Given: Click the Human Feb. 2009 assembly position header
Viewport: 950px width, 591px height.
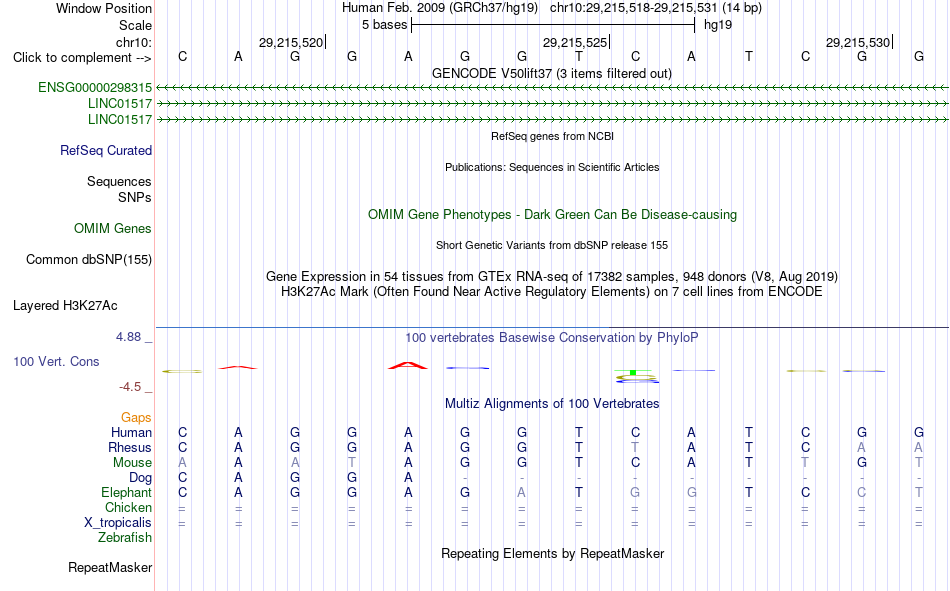Looking at the screenshot, I should [552, 8].
